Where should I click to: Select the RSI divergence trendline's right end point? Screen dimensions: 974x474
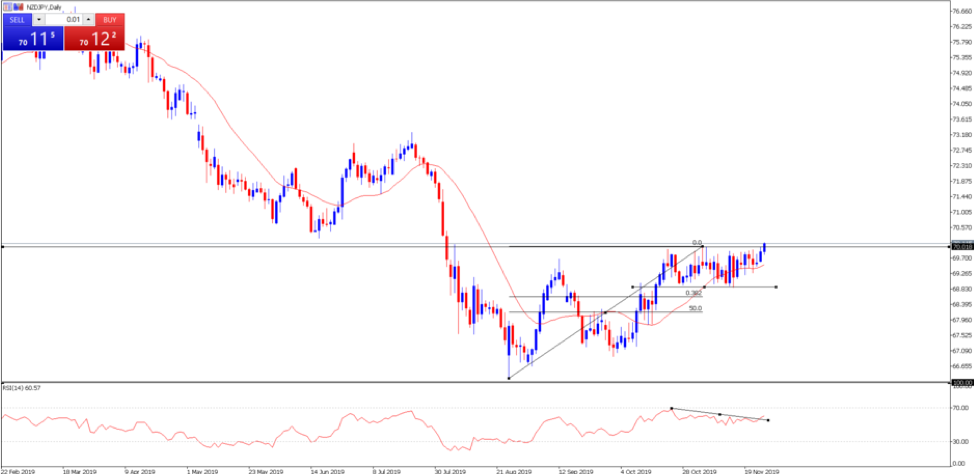coord(768,420)
